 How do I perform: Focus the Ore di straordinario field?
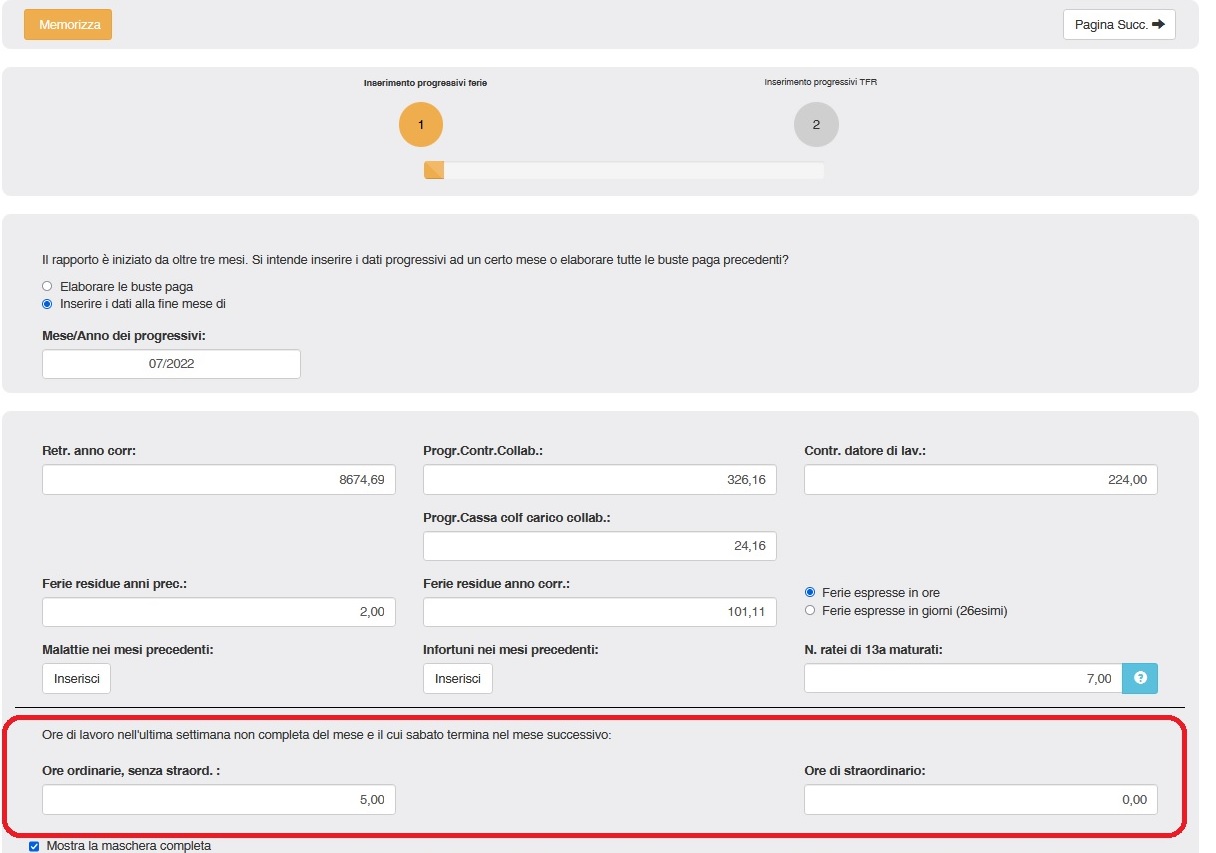(980, 800)
